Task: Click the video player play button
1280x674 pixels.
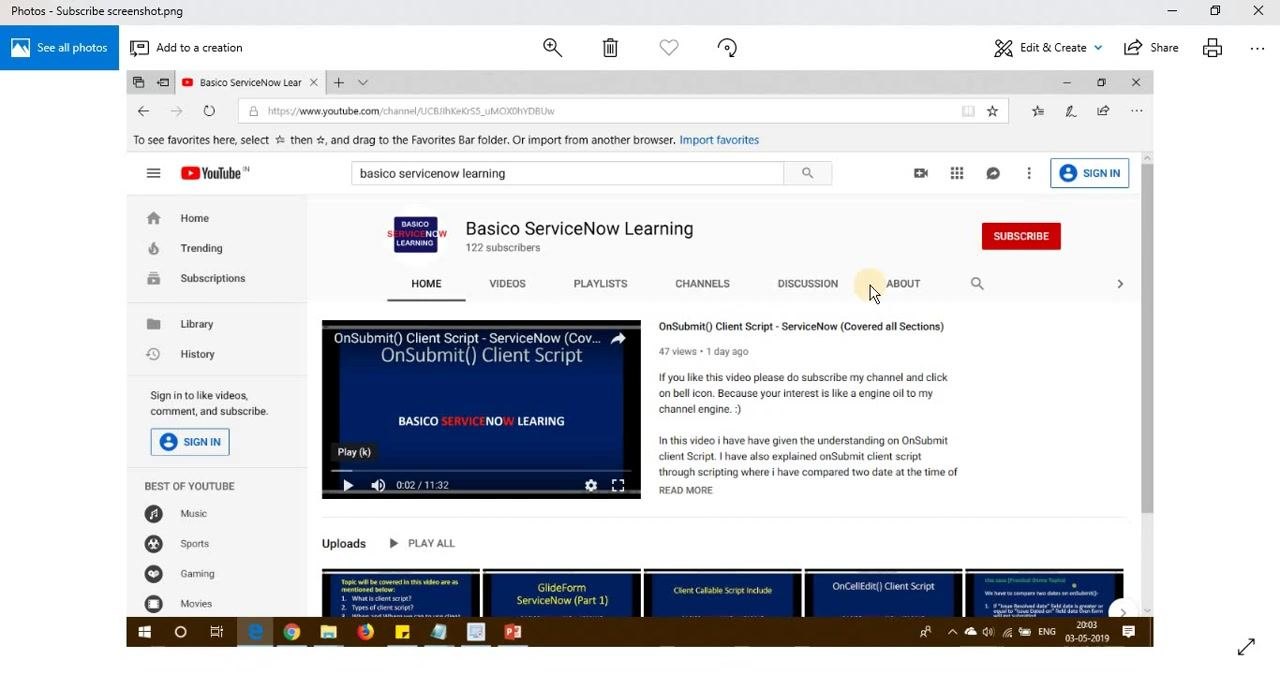Action: (x=348, y=485)
